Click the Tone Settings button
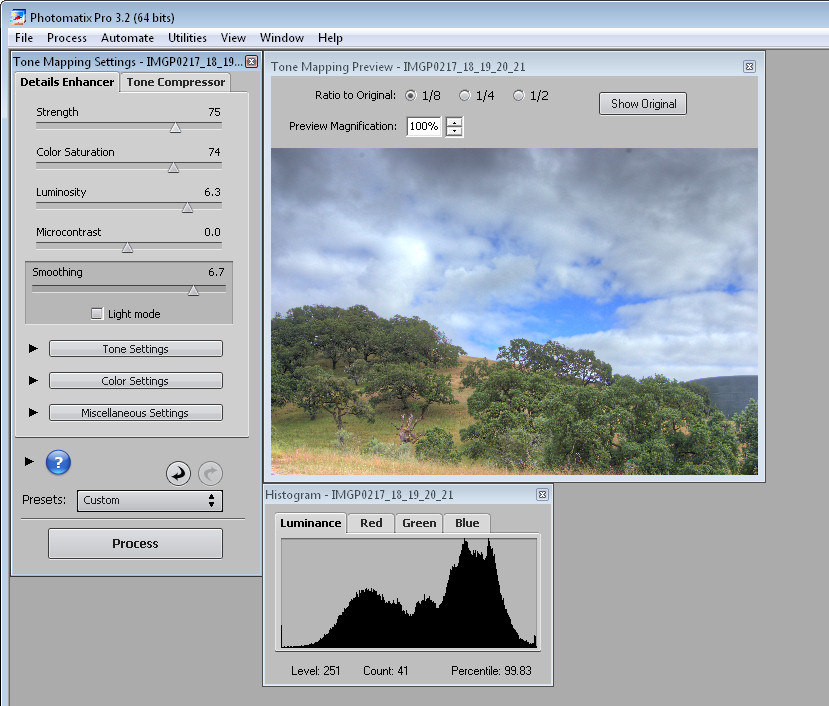The width and height of the screenshot is (829, 706). point(136,349)
